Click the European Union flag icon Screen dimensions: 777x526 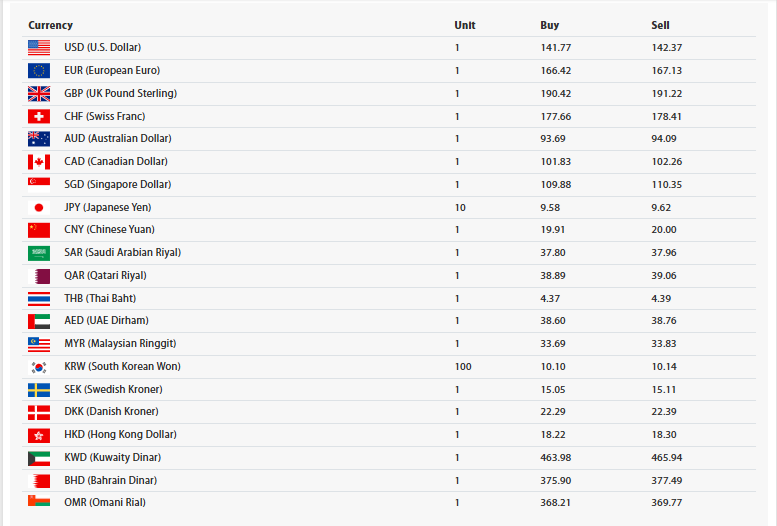pyautogui.click(x=39, y=71)
